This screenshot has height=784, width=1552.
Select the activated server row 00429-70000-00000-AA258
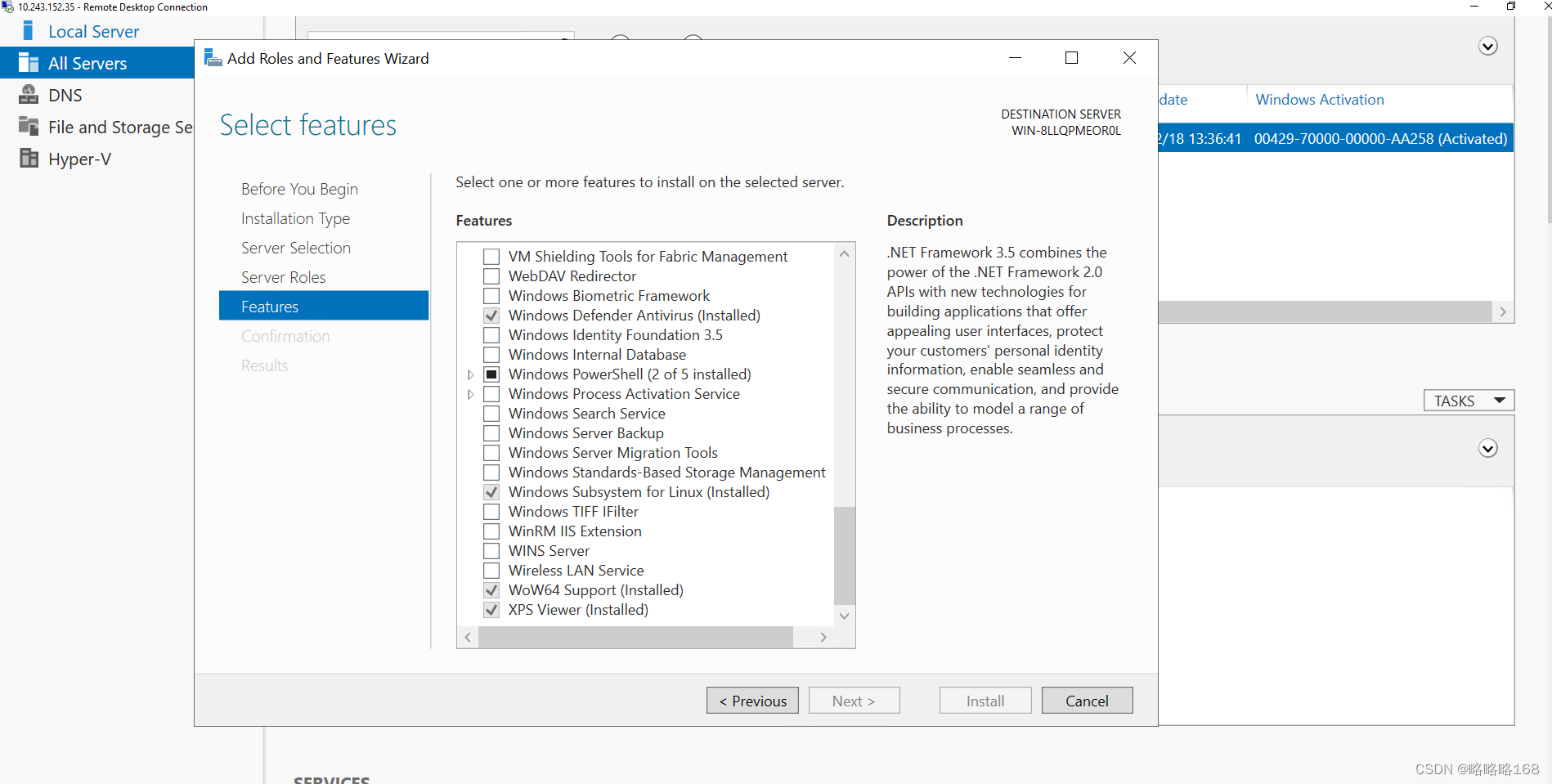point(1335,138)
